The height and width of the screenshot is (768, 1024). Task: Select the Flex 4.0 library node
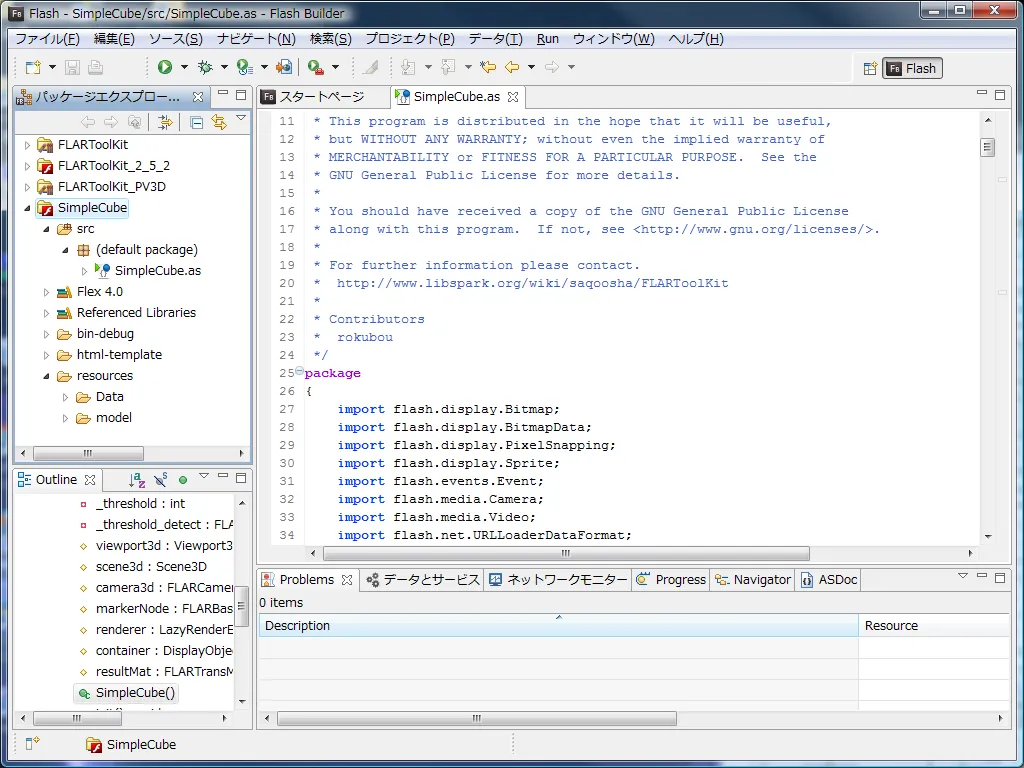click(x=99, y=292)
